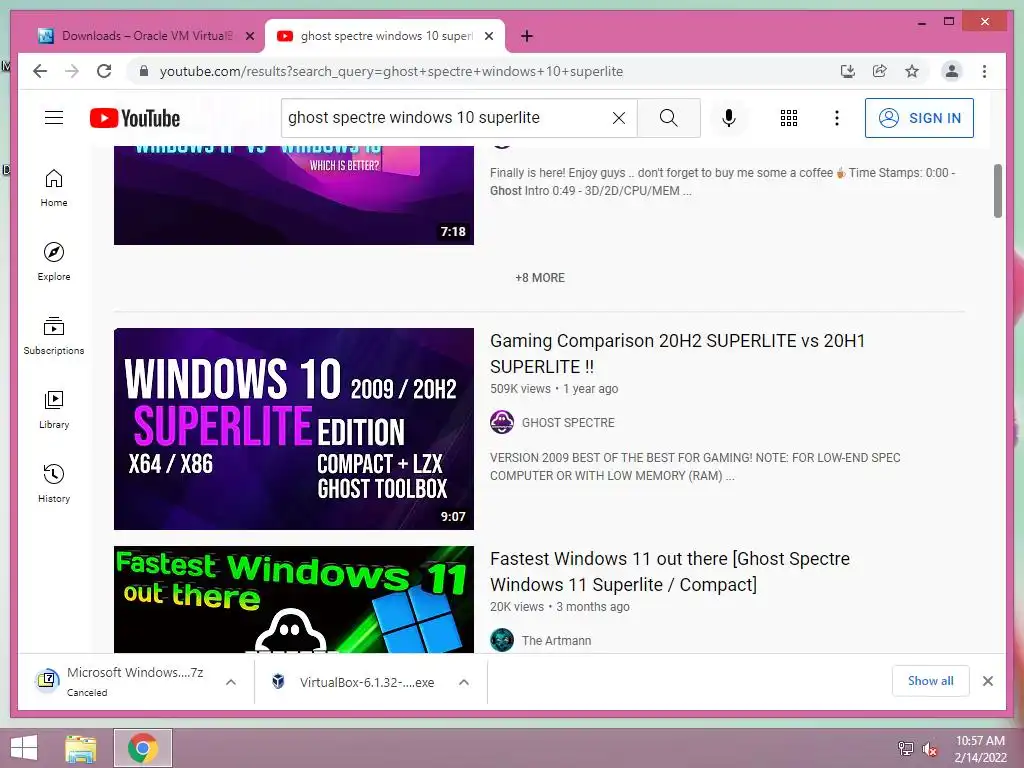Clear the search query with X

pyautogui.click(x=618, y=118)
